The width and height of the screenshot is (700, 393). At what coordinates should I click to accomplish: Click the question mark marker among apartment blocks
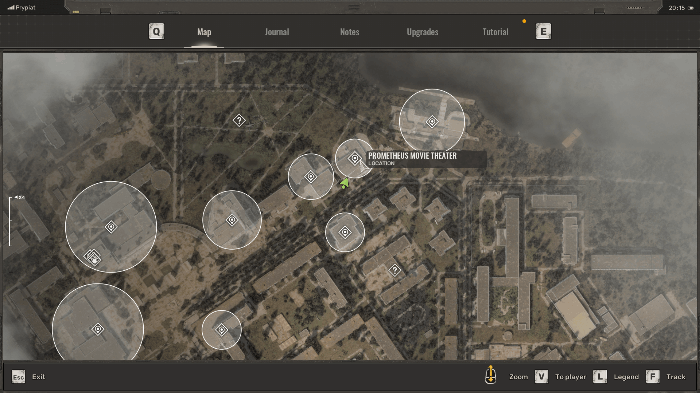coord(394,270)
